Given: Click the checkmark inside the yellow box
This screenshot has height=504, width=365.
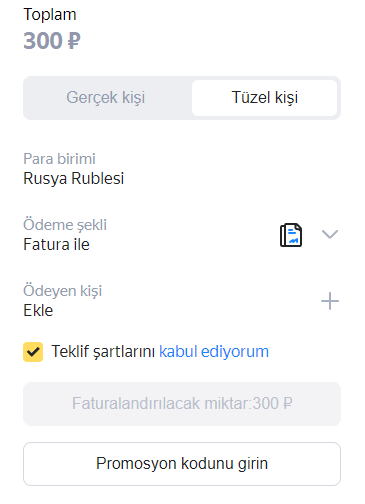Looking at the screenshot, I should [33, 352].
